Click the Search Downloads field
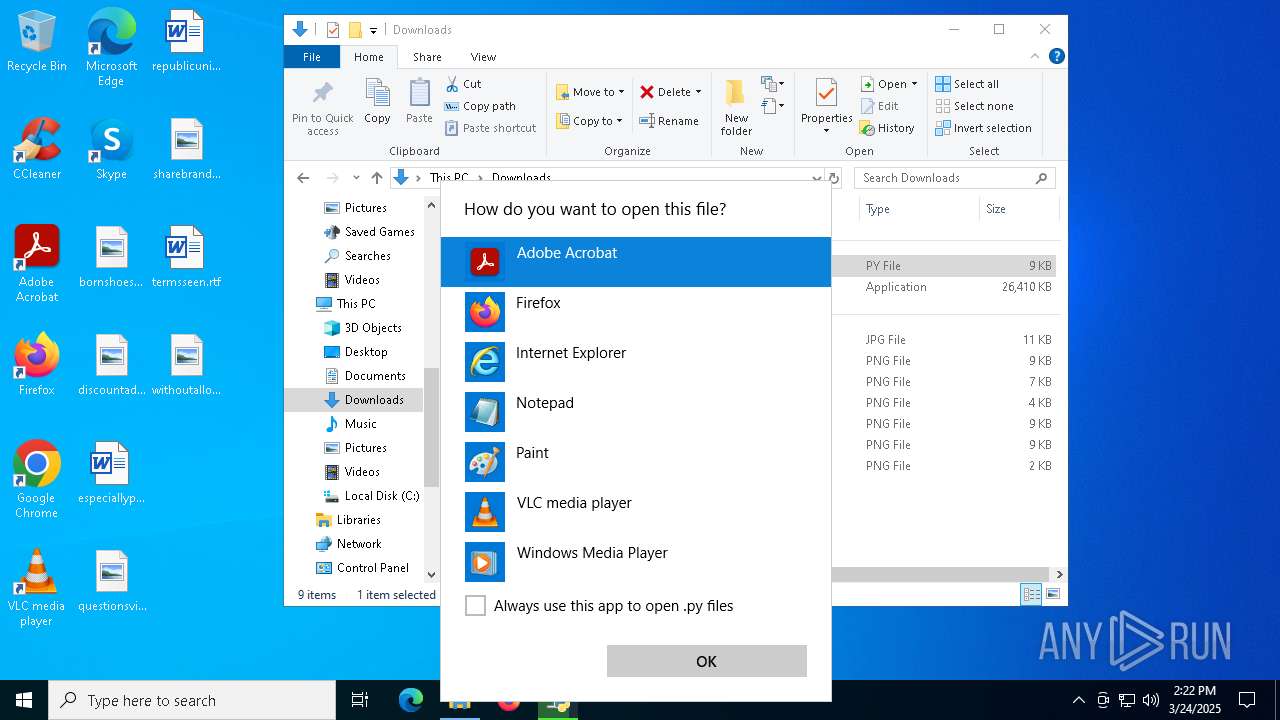 (945, 178)
